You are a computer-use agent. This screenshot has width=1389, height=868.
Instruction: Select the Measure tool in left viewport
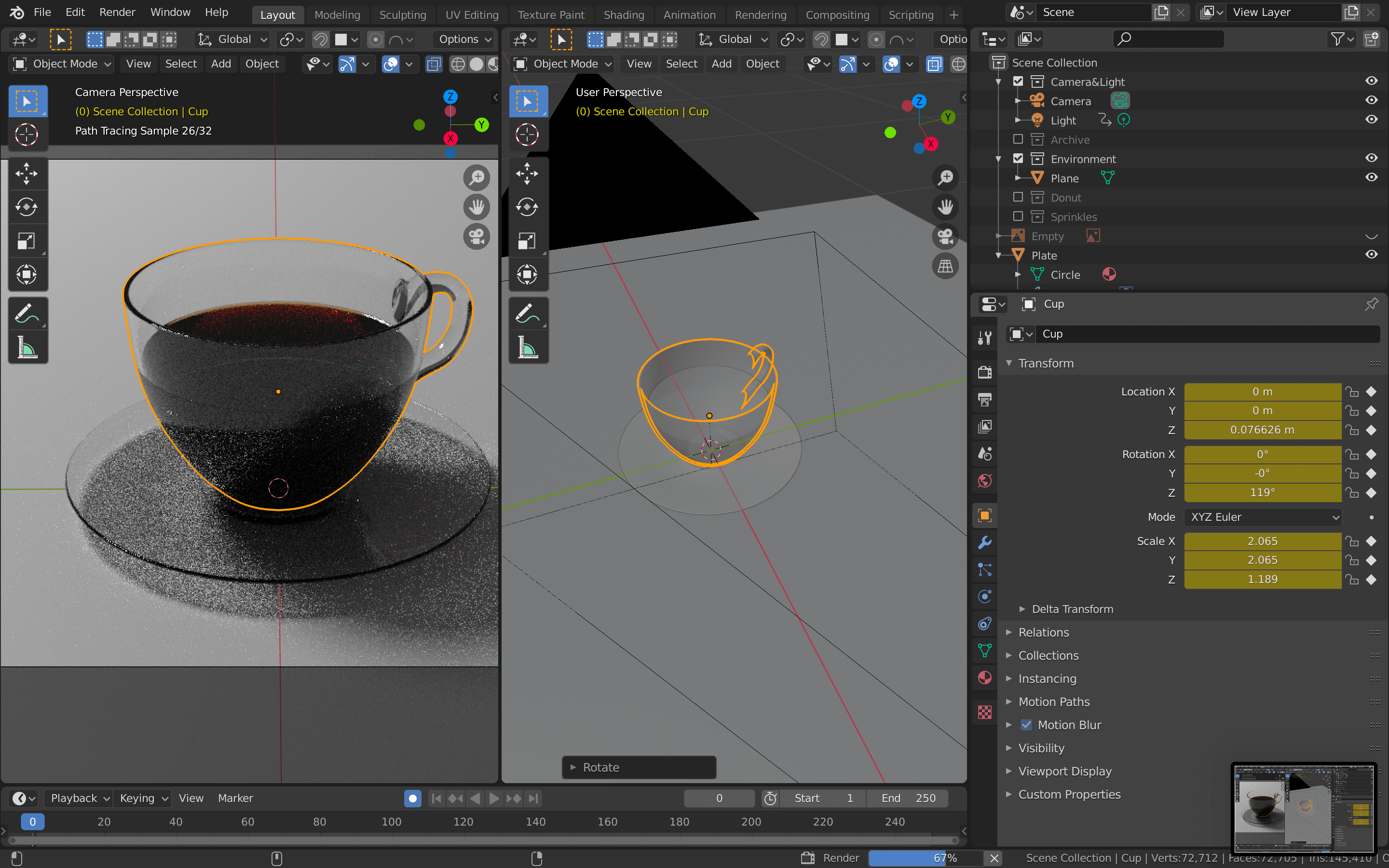27,347
